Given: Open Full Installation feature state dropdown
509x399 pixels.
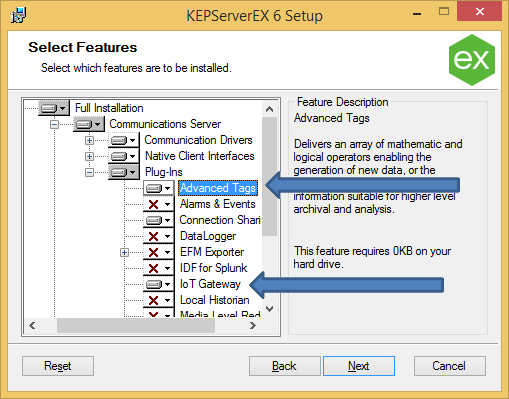Looking at the screenshot, I should [54, 108].
